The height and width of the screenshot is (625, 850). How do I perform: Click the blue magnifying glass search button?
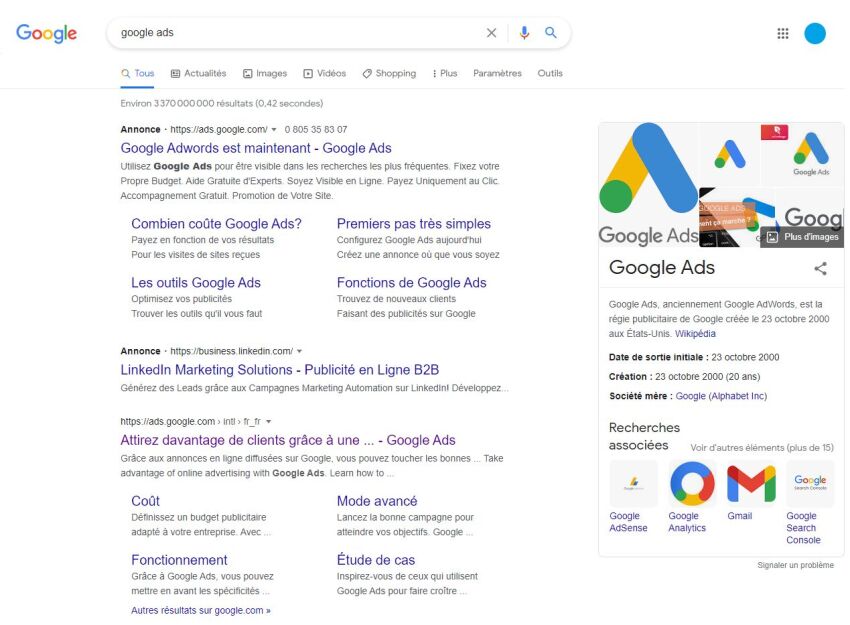pyautogui.click(x=551, y=33)
